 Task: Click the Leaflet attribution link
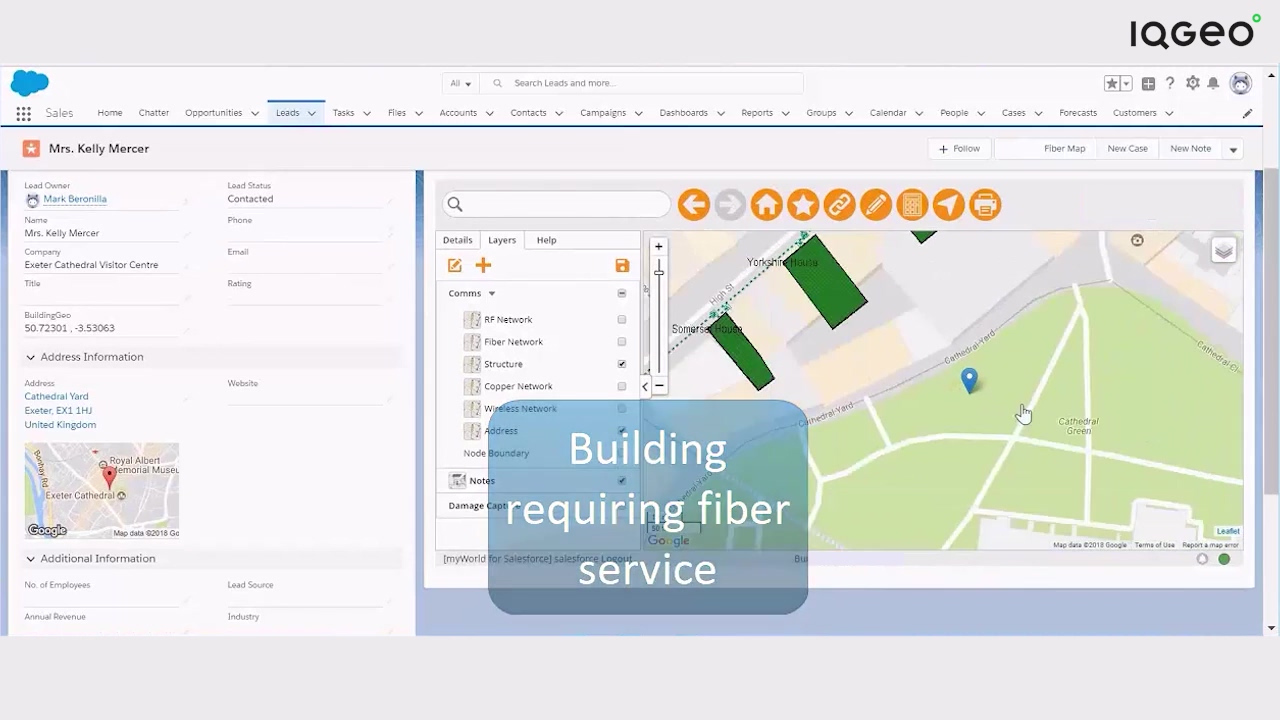pyautogui.click(x=1228, y=532)
